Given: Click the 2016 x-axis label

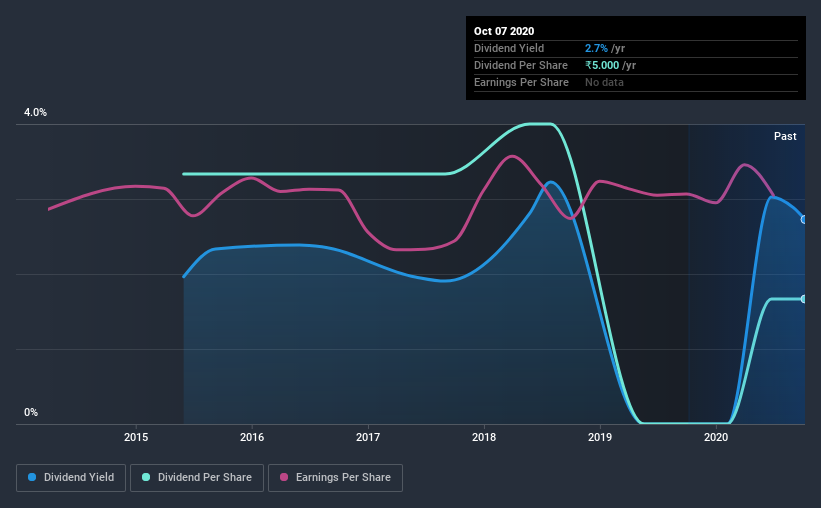Looking at the screenshot, I should click(252, 437).
